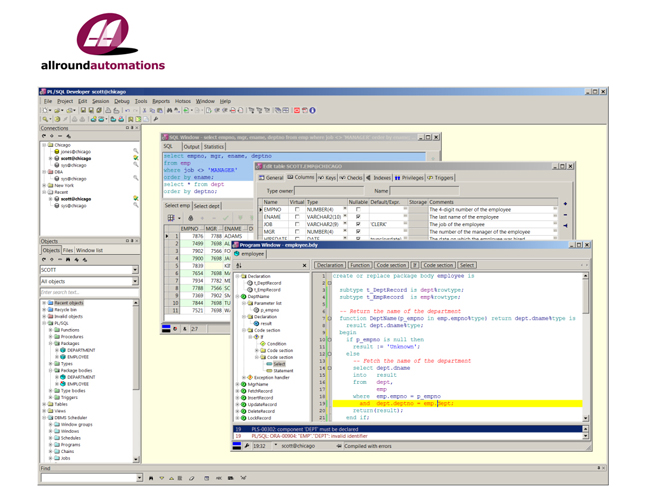Image resolution: width=650 pixels, height=493 pixels.
Task: Click the eraser icon in the Find bar
Action: coord(192,478)
